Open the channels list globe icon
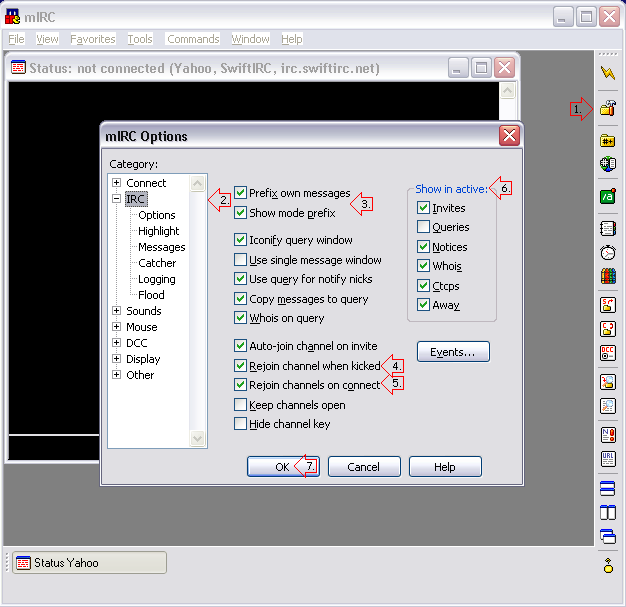The width and height of the screenshot is (626, 607). click(608, 164)
